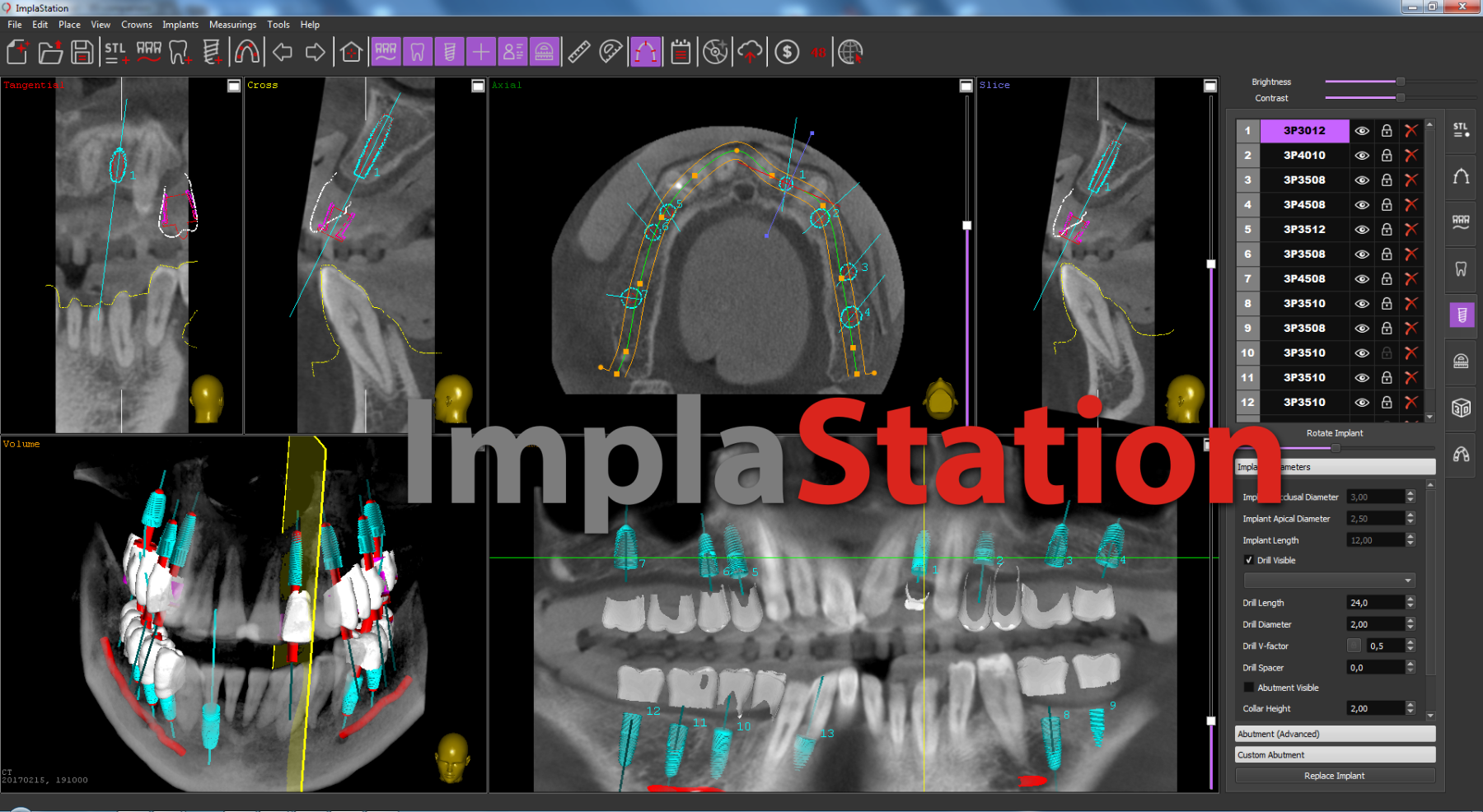Click the notepad report toolbar icon

pos(681,52)
